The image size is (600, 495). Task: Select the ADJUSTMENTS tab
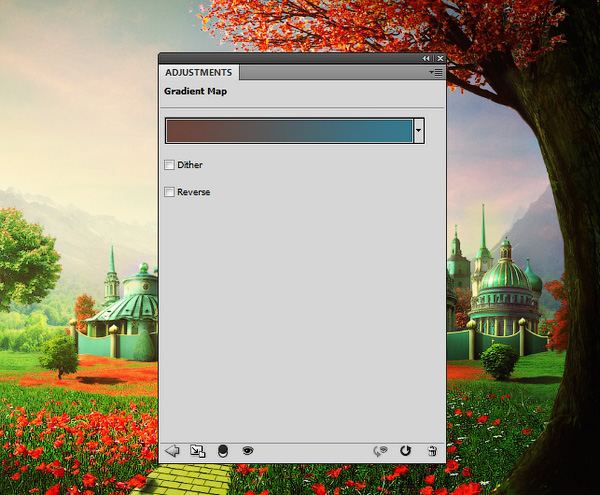click(199, 72)
